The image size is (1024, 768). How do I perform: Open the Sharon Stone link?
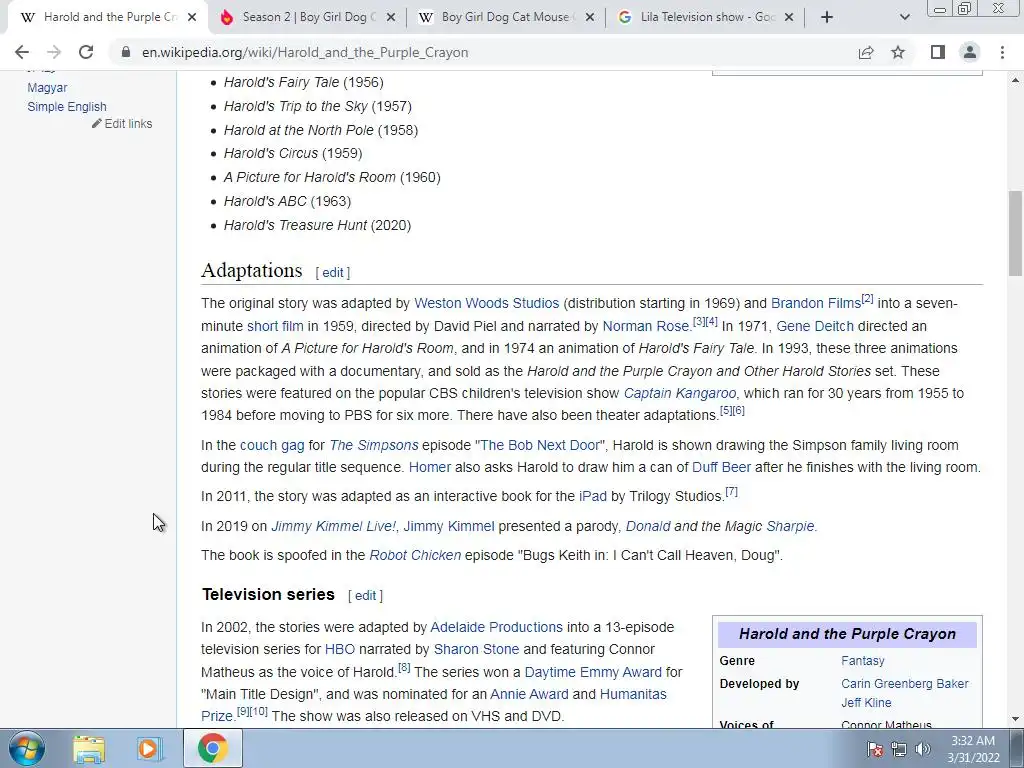tap(476, 649)
